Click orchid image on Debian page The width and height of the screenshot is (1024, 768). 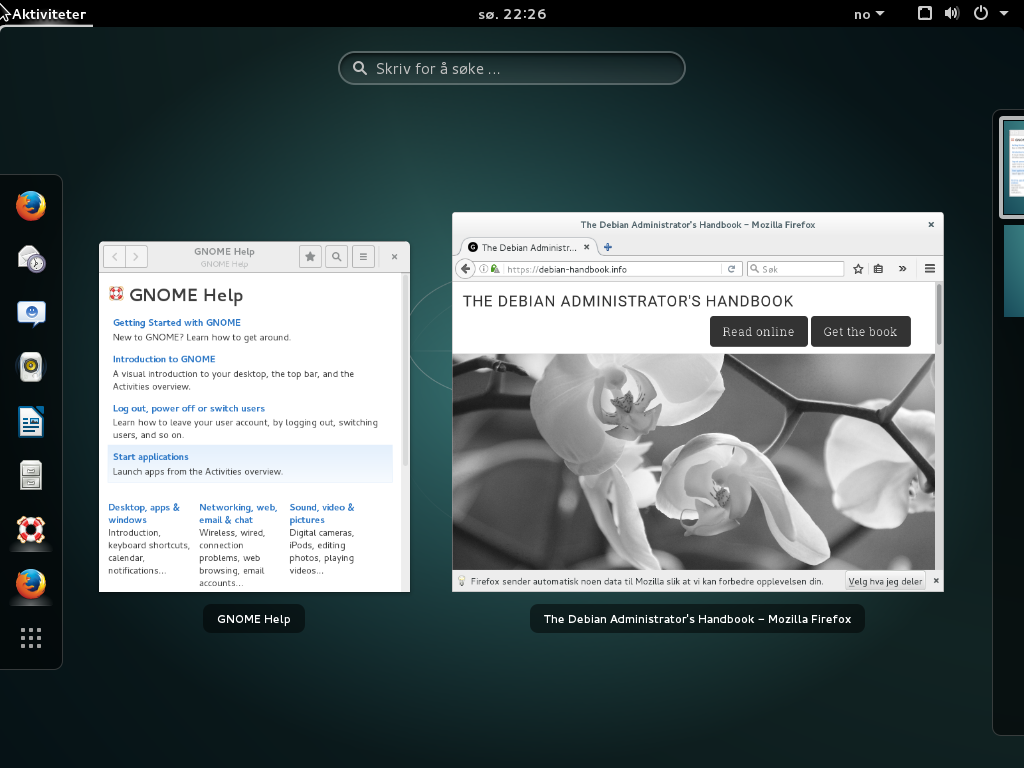(694, 462)
